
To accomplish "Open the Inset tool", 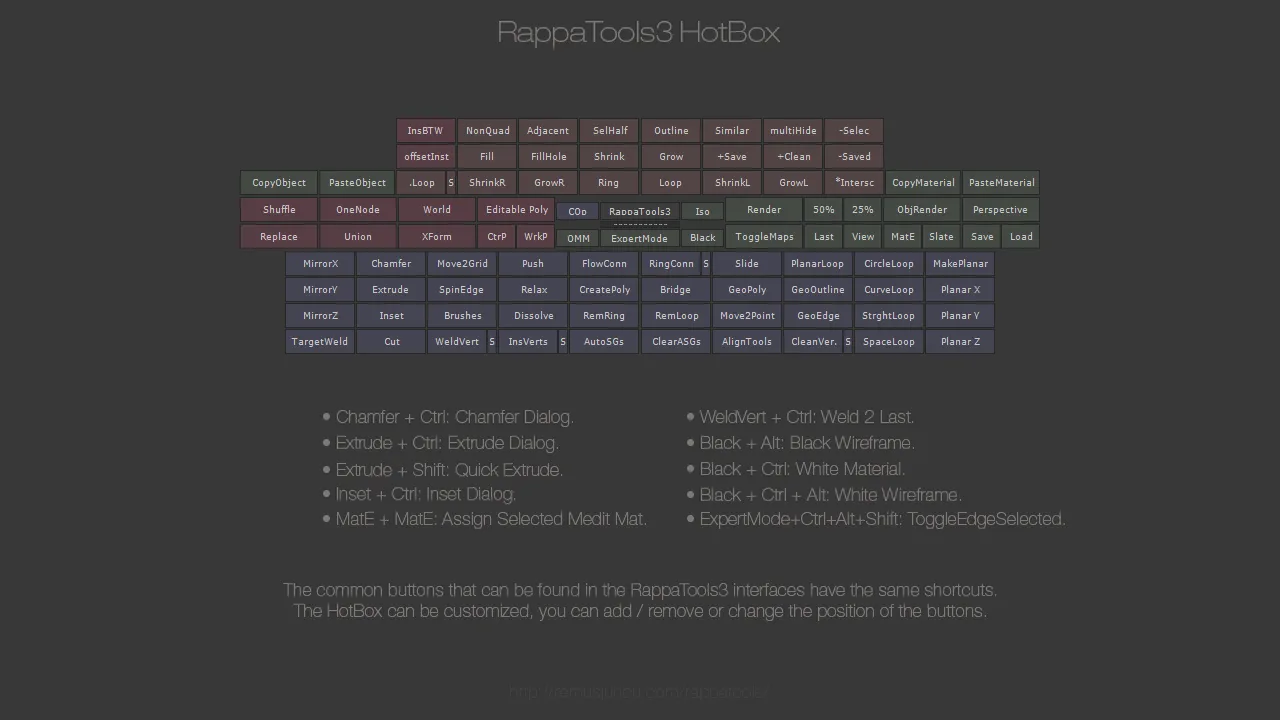I will click(x=390, y=315).
